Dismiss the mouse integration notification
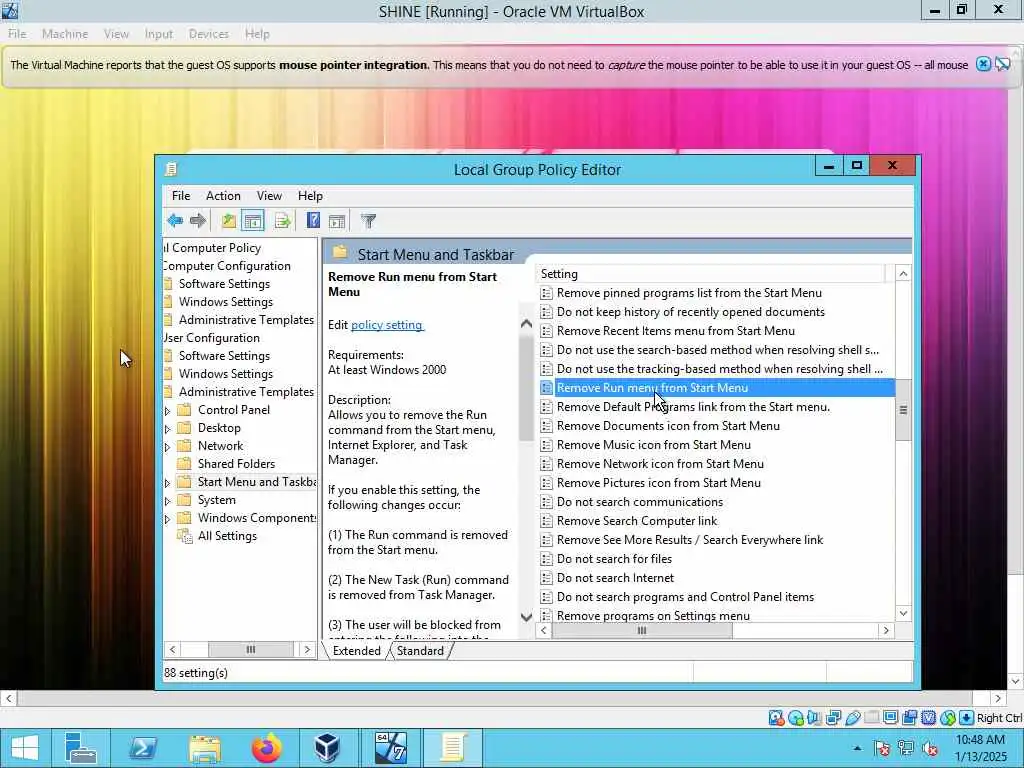 click(983, 64)
